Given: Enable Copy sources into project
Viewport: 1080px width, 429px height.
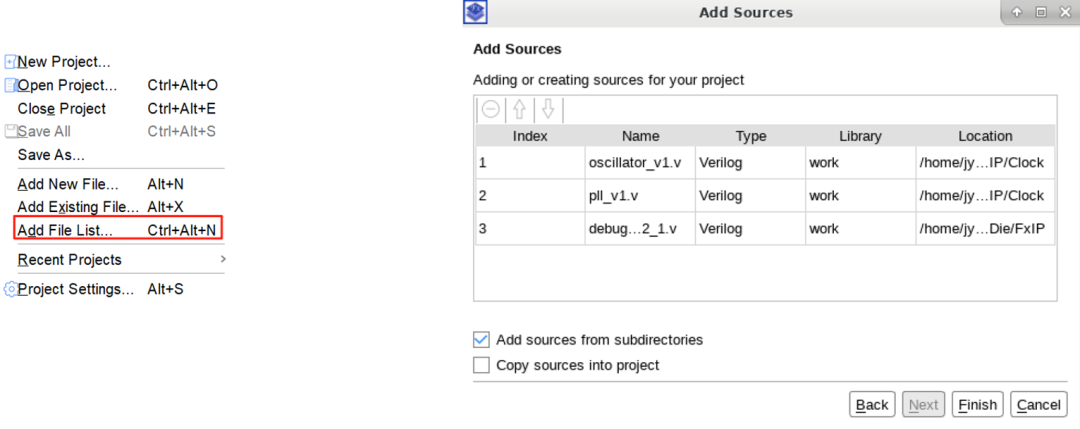Looking at the screenshot, I should [x=481, y=365].
